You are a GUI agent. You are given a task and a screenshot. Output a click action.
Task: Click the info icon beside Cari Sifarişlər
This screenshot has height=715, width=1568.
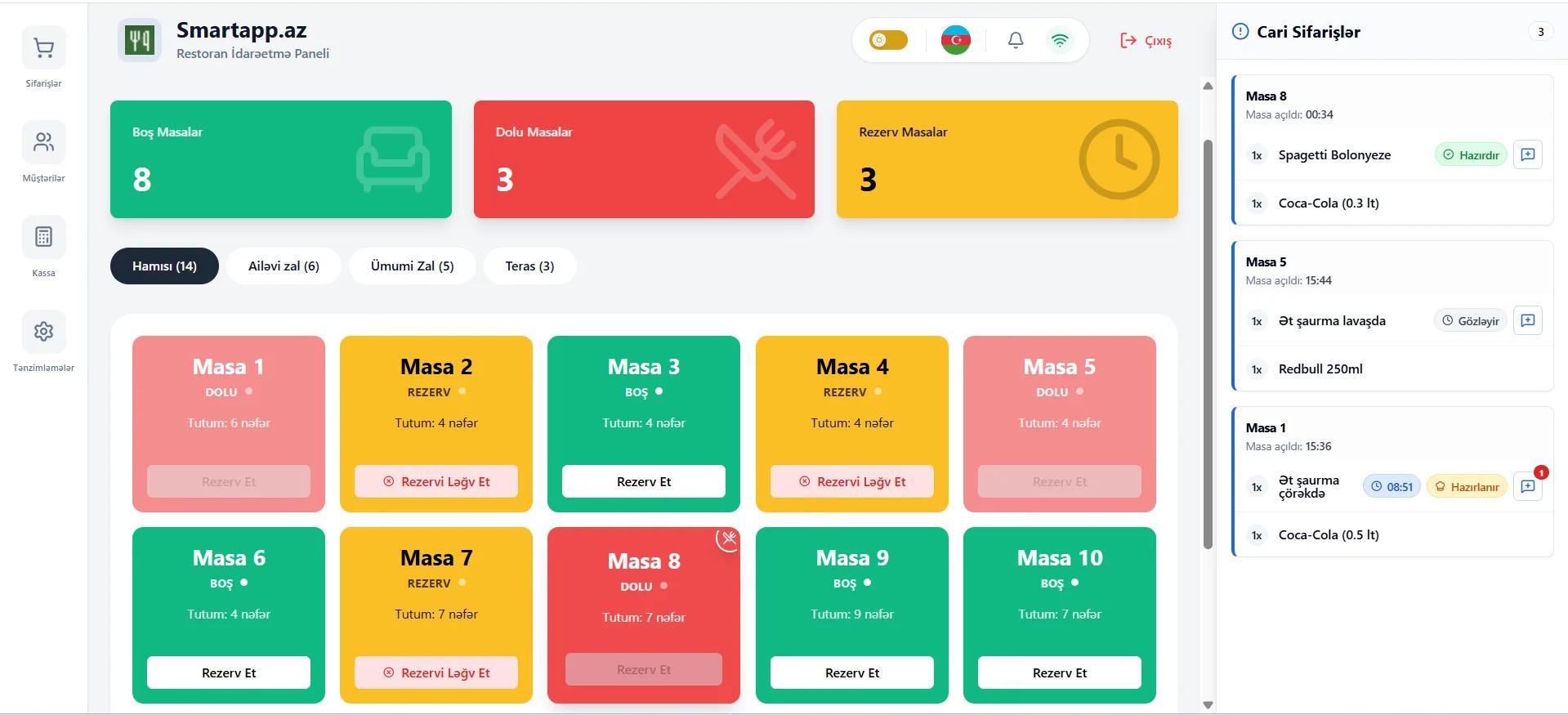point(1240,32)
